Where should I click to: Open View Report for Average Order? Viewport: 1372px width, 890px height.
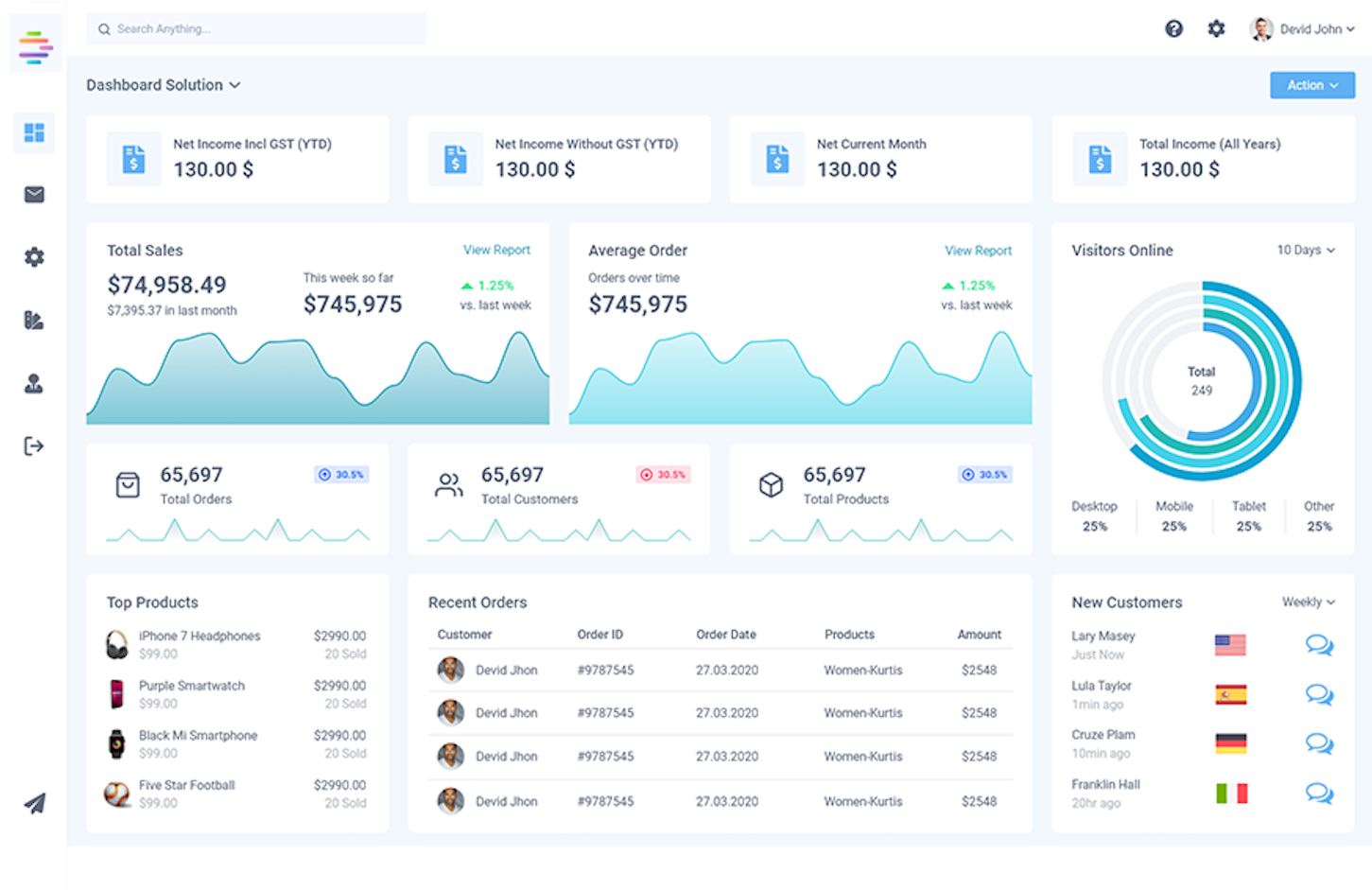click(x=978, y=250)
